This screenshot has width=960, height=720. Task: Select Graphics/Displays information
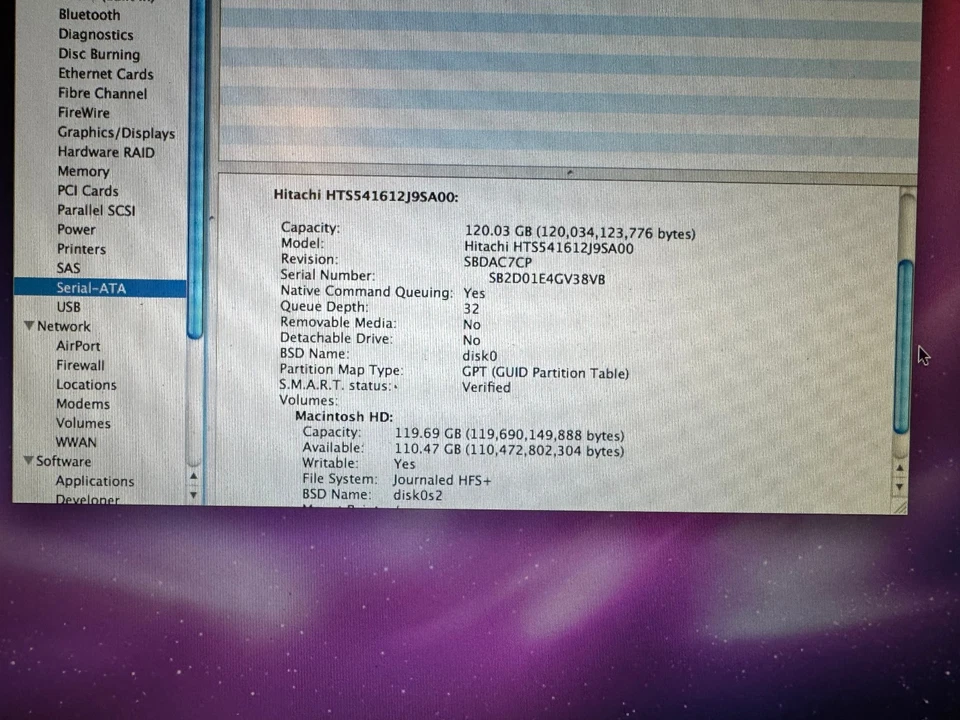(116, 132)
